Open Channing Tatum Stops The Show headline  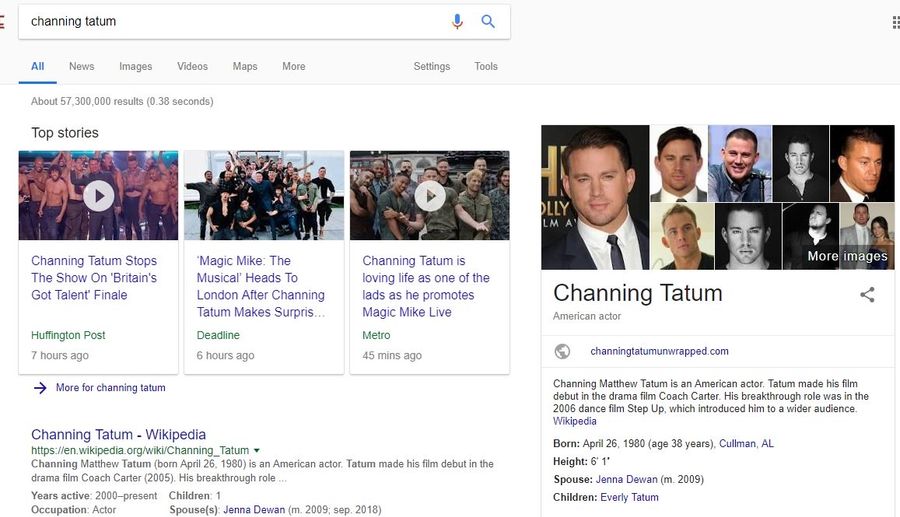(x=94, y=278)
